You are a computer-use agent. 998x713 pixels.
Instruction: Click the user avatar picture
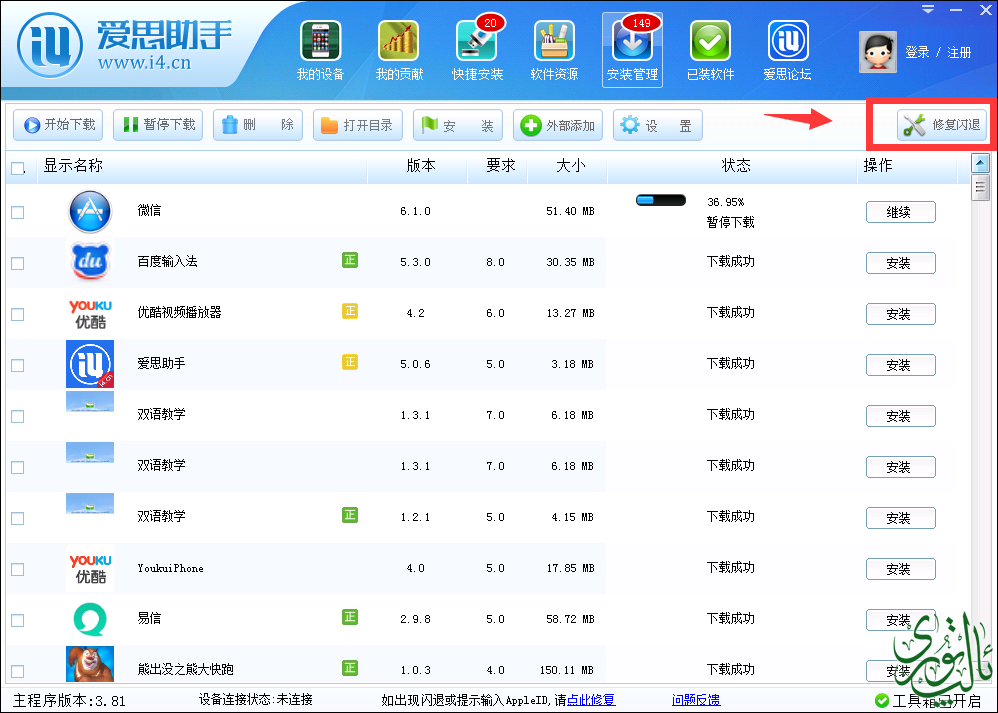pos(878,52)
